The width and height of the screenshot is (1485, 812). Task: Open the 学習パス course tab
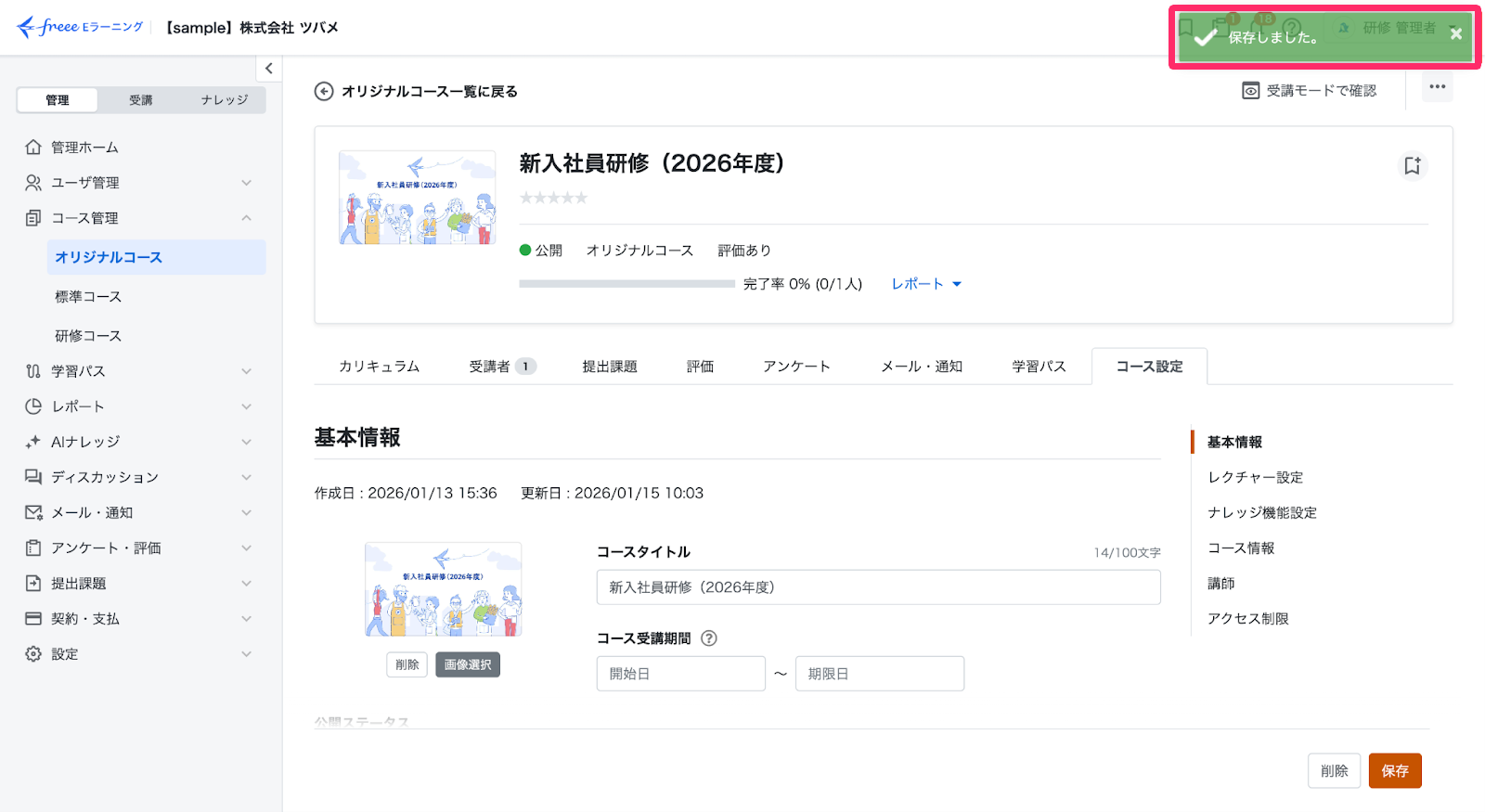pos(1039,367)
